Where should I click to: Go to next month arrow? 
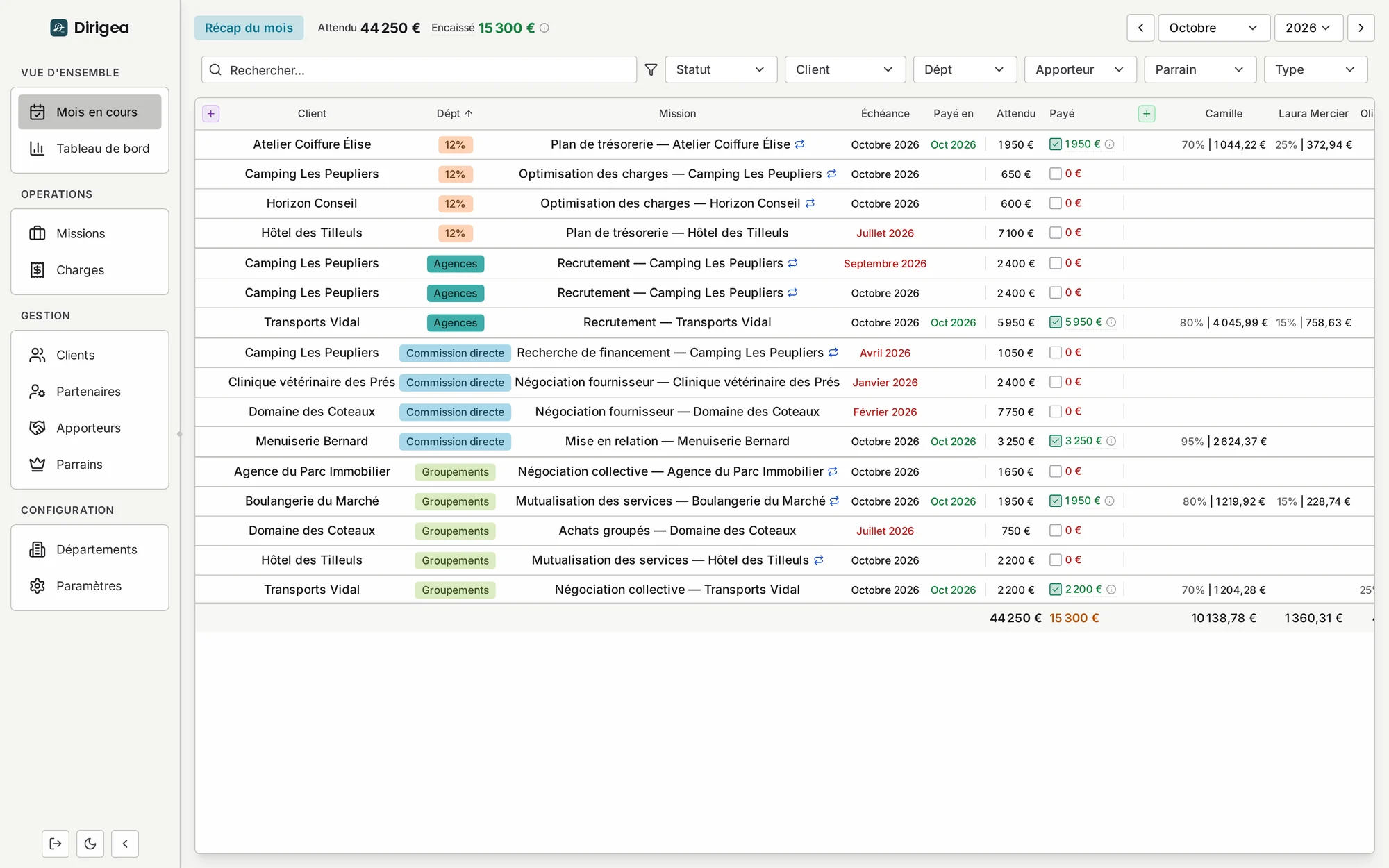tap(1361, 28)
